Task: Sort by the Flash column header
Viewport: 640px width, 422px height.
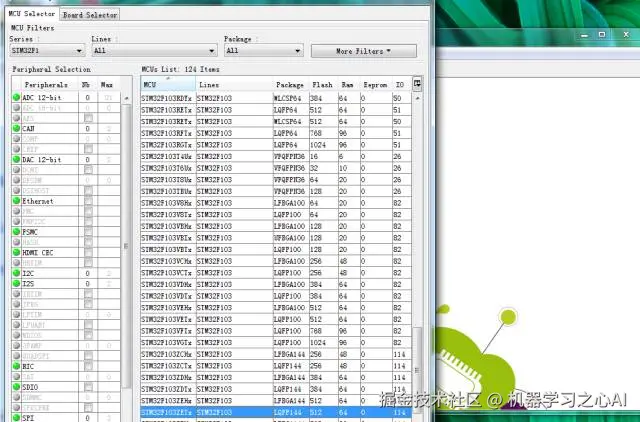Action: click(322, 84)
